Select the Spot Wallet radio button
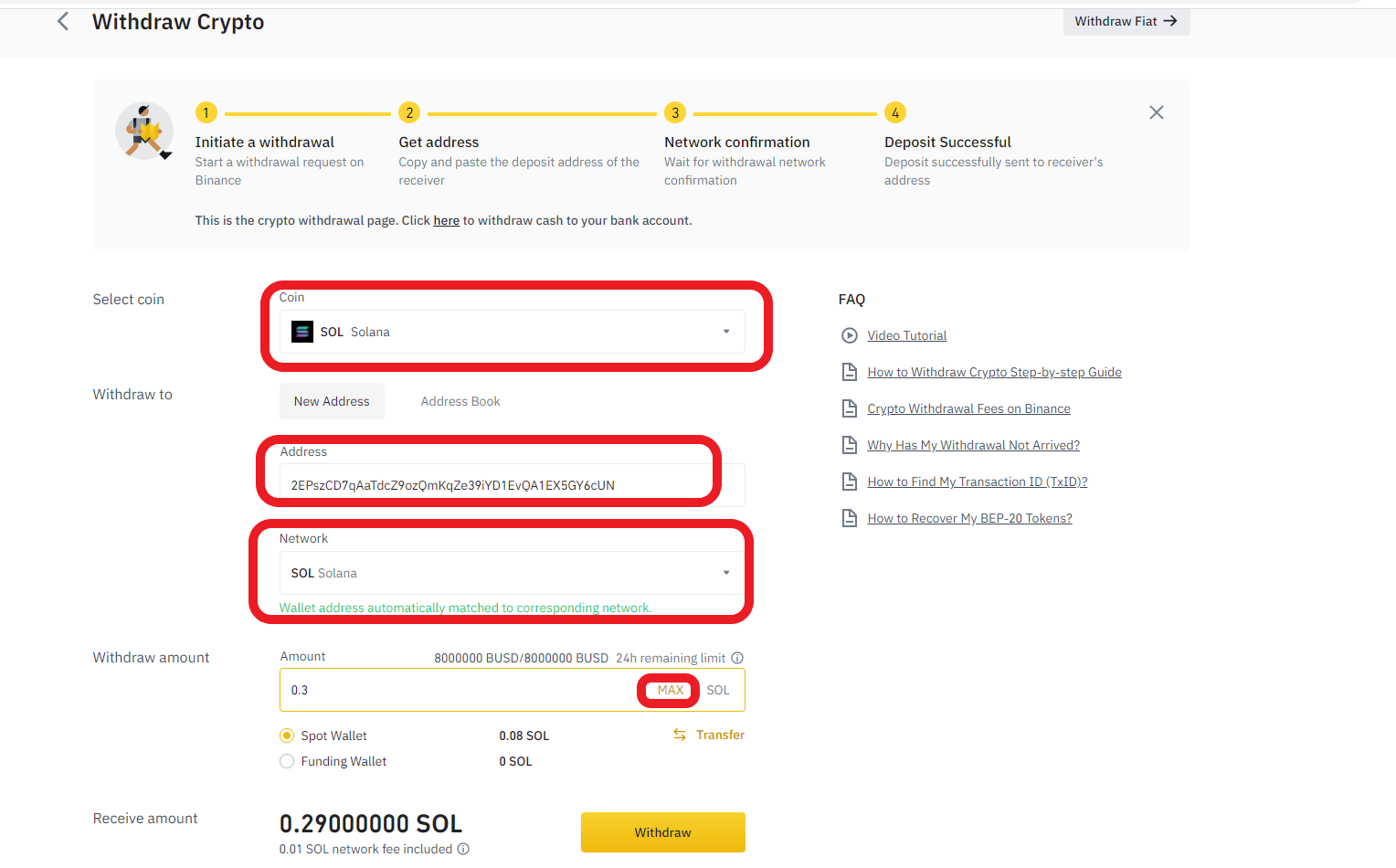Image resolution: width=1396 pixels, height=868 pixels. click(x=287, y=736)
